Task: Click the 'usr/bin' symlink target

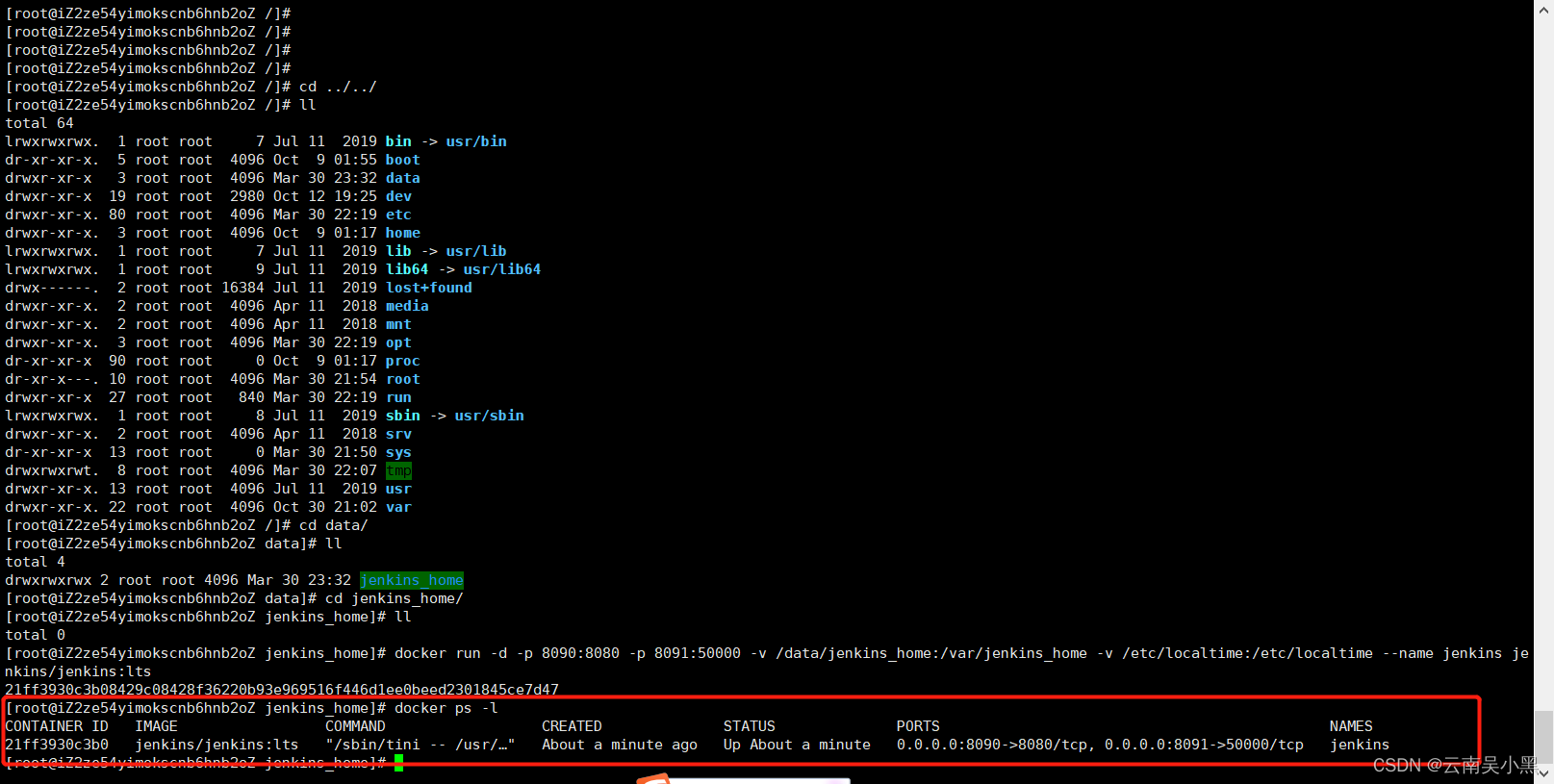Action: [476, 141]
